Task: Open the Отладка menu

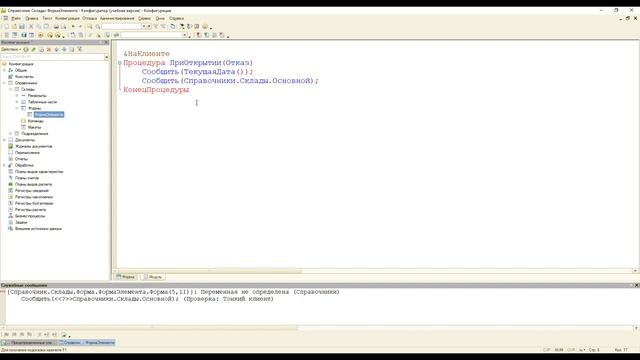Action: click(90, 18)
